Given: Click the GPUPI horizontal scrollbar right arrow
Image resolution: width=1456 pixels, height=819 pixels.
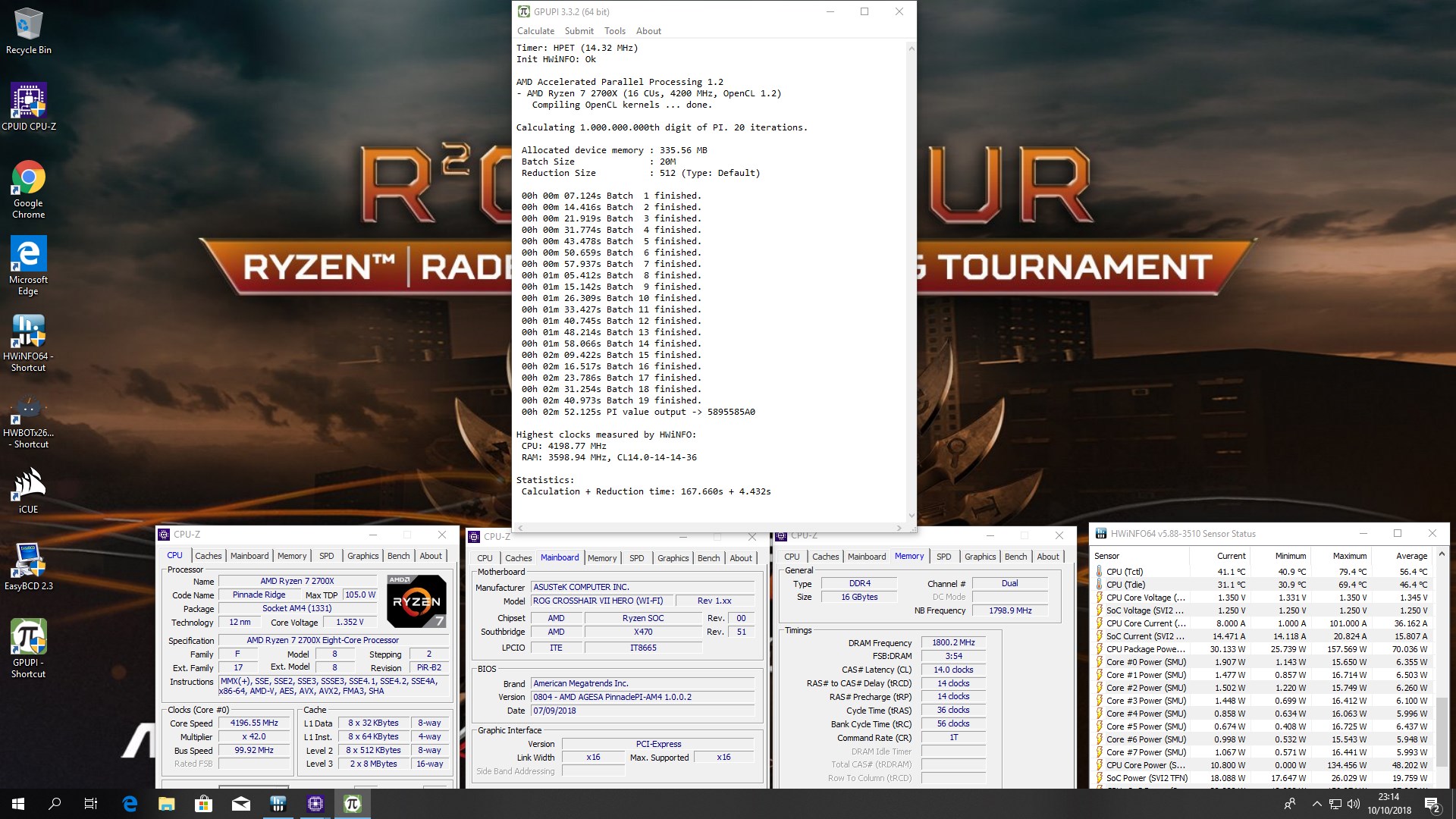Looking at the screenshot, I should point(899,528).
